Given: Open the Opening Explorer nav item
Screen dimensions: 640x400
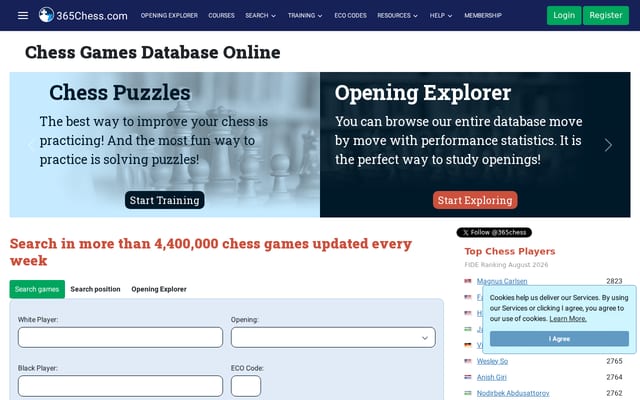Looking at the screenshot, I should pyautogui.click(x=169, y=16).
